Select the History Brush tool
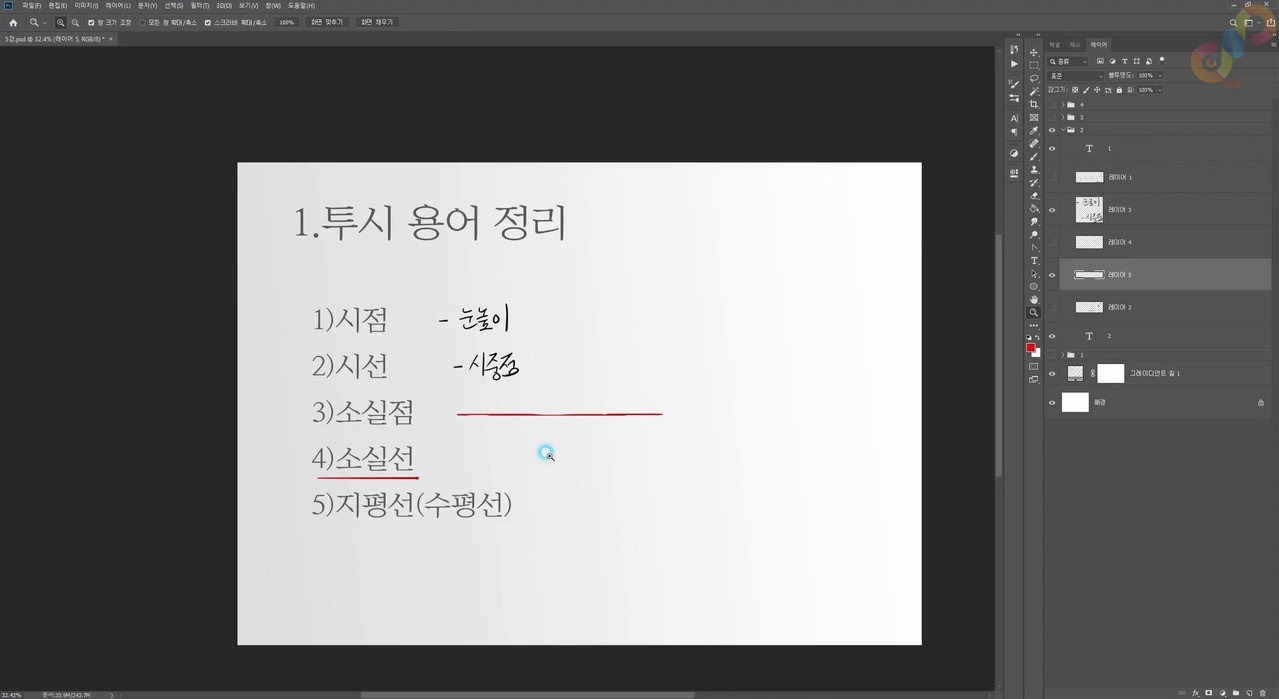 click(x=1034, y=182)
